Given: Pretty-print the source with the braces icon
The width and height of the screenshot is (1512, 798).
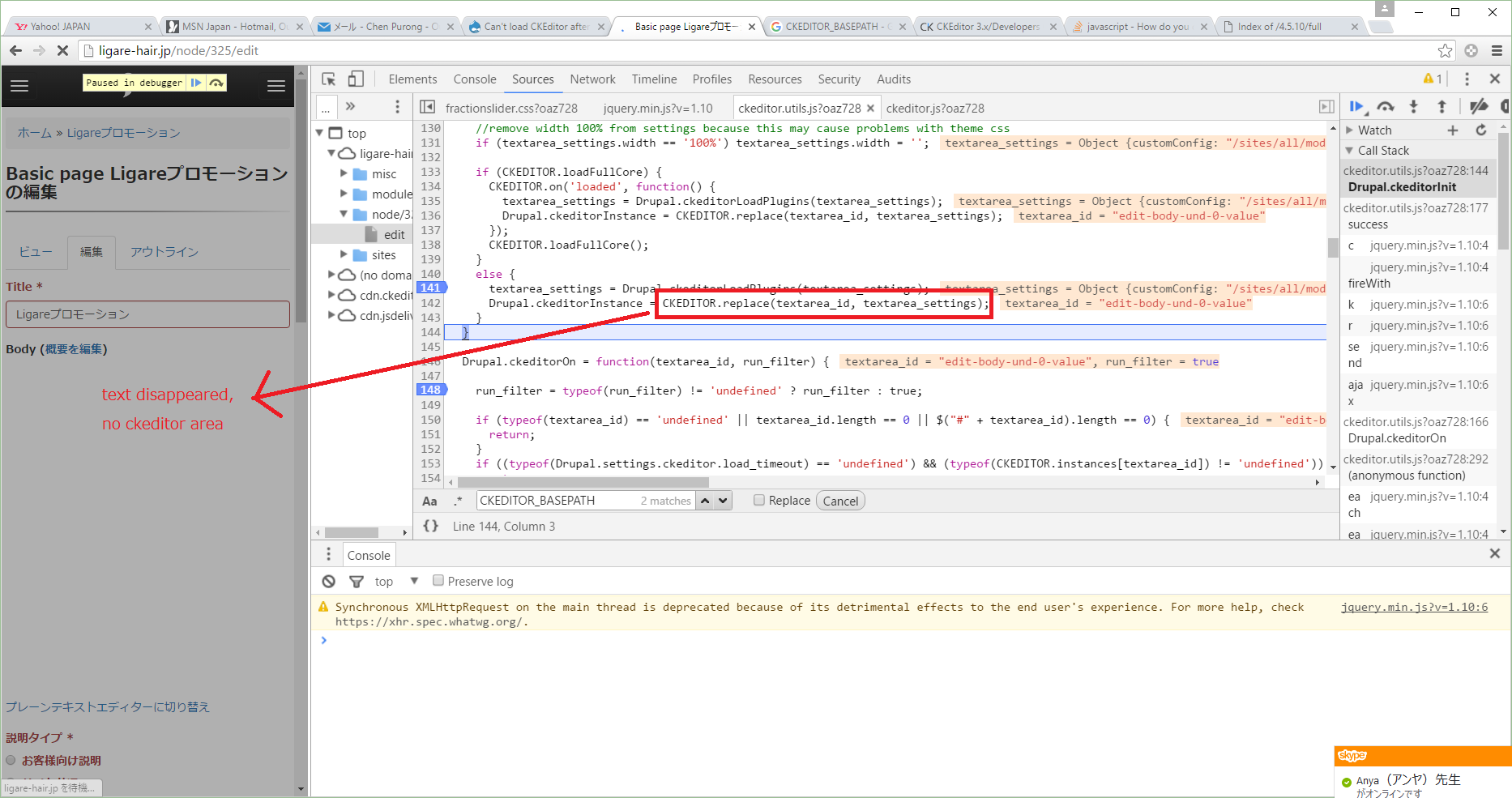Looking at the screenshot, I should (430, 526).
